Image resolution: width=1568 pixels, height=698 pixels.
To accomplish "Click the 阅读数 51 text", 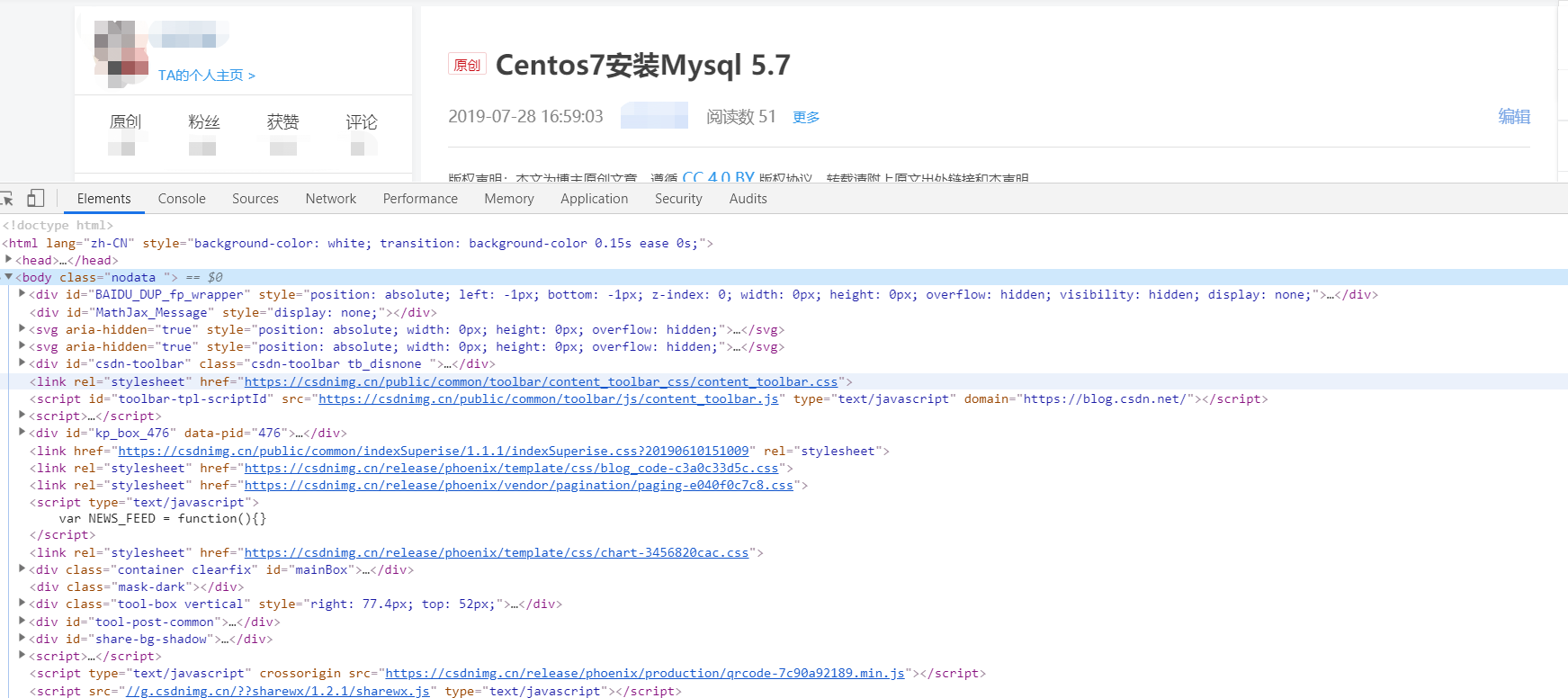I will click(740, 116).
